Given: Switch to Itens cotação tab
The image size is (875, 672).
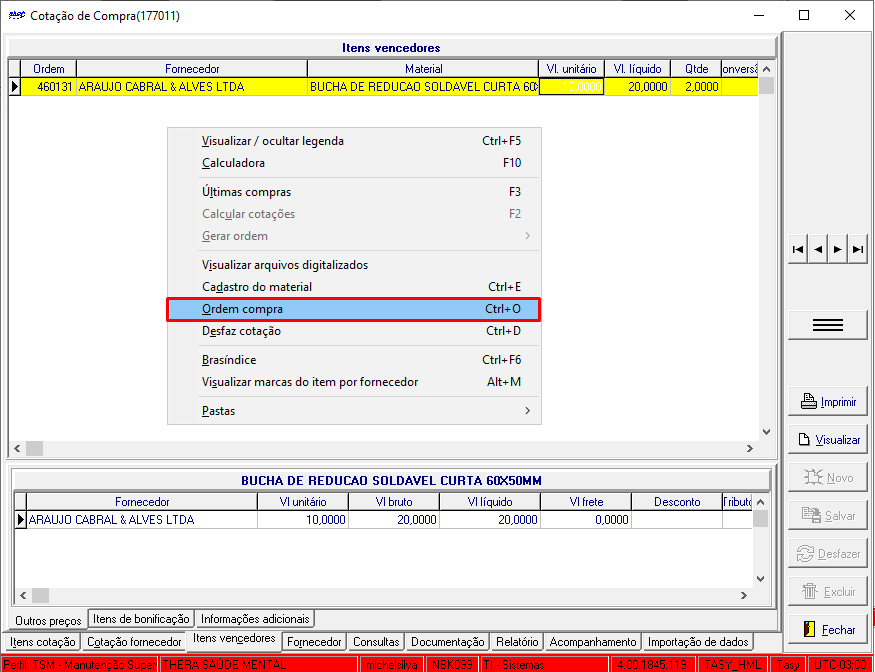Looking at the screenshot, I should click(x=42, y=642).
